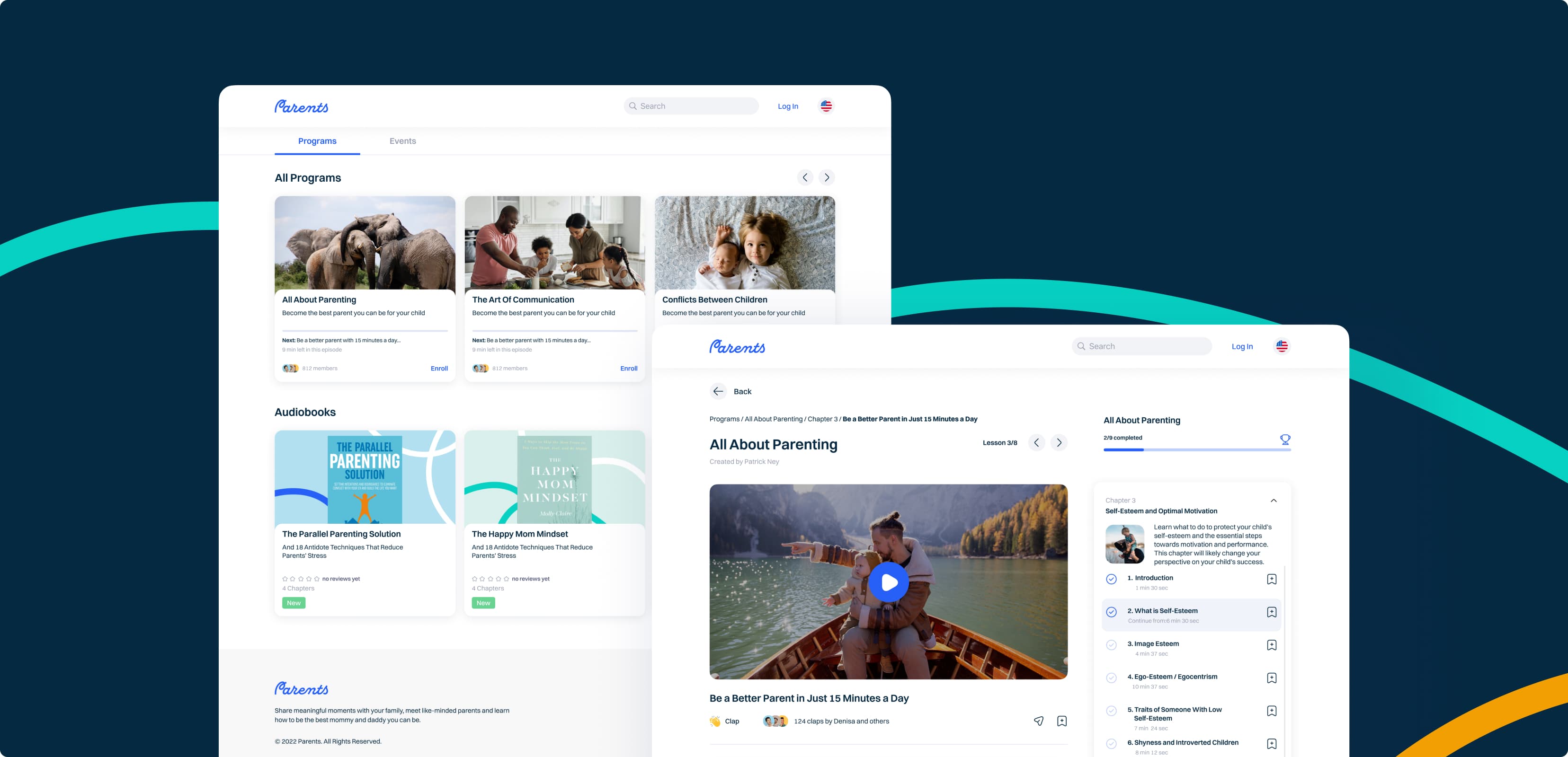Mark Ego-Esteem / Egocentrism as completed

click(1111, 678)
